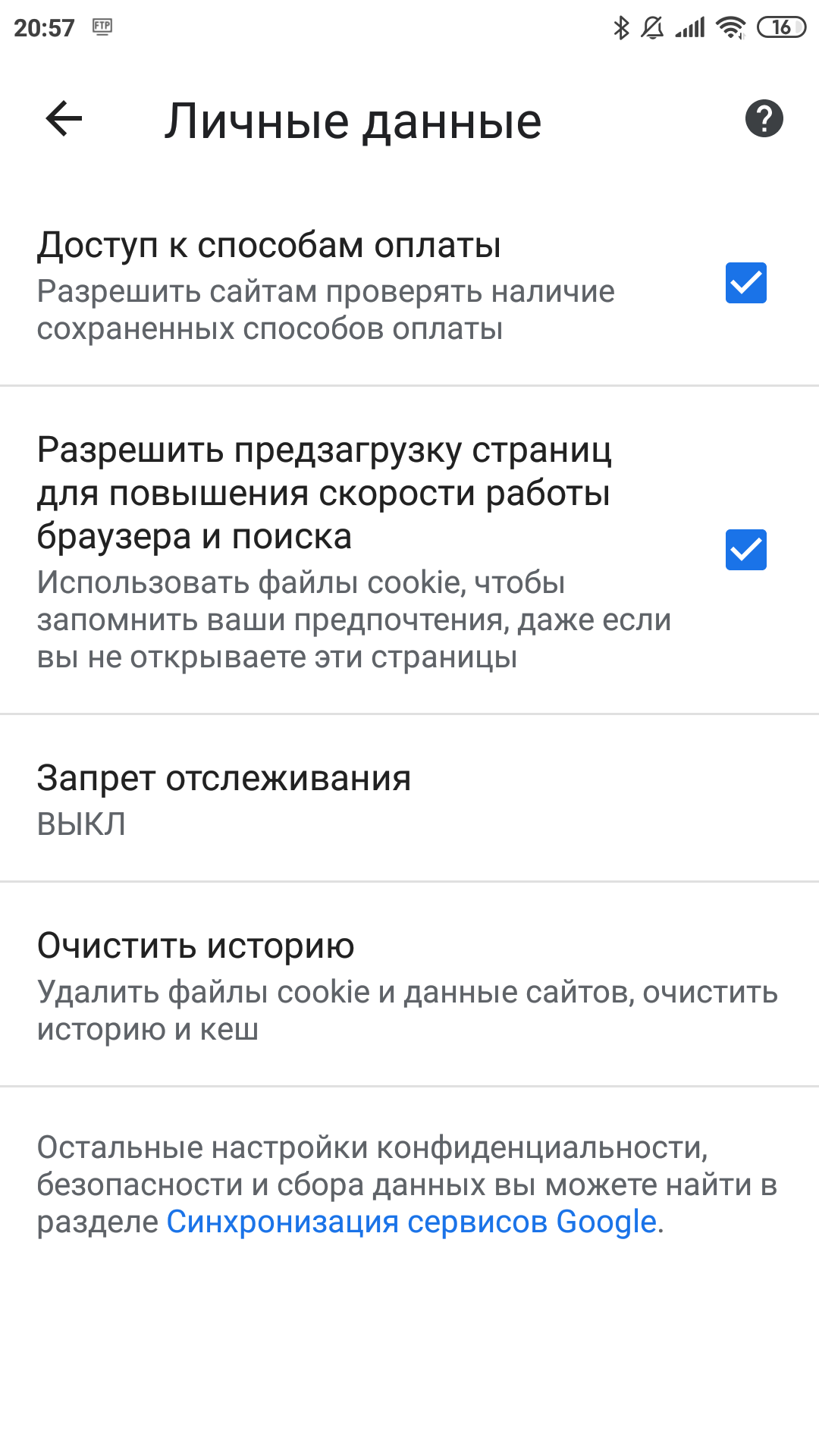Tap the back arrow icon

coord(64,119)
